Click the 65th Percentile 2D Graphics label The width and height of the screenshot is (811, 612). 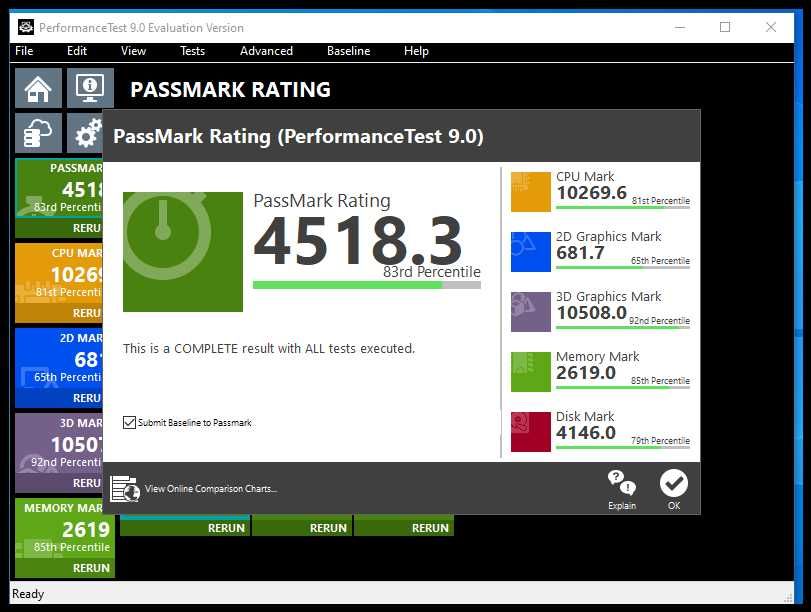pyautogui.click(x=660, y=261)
